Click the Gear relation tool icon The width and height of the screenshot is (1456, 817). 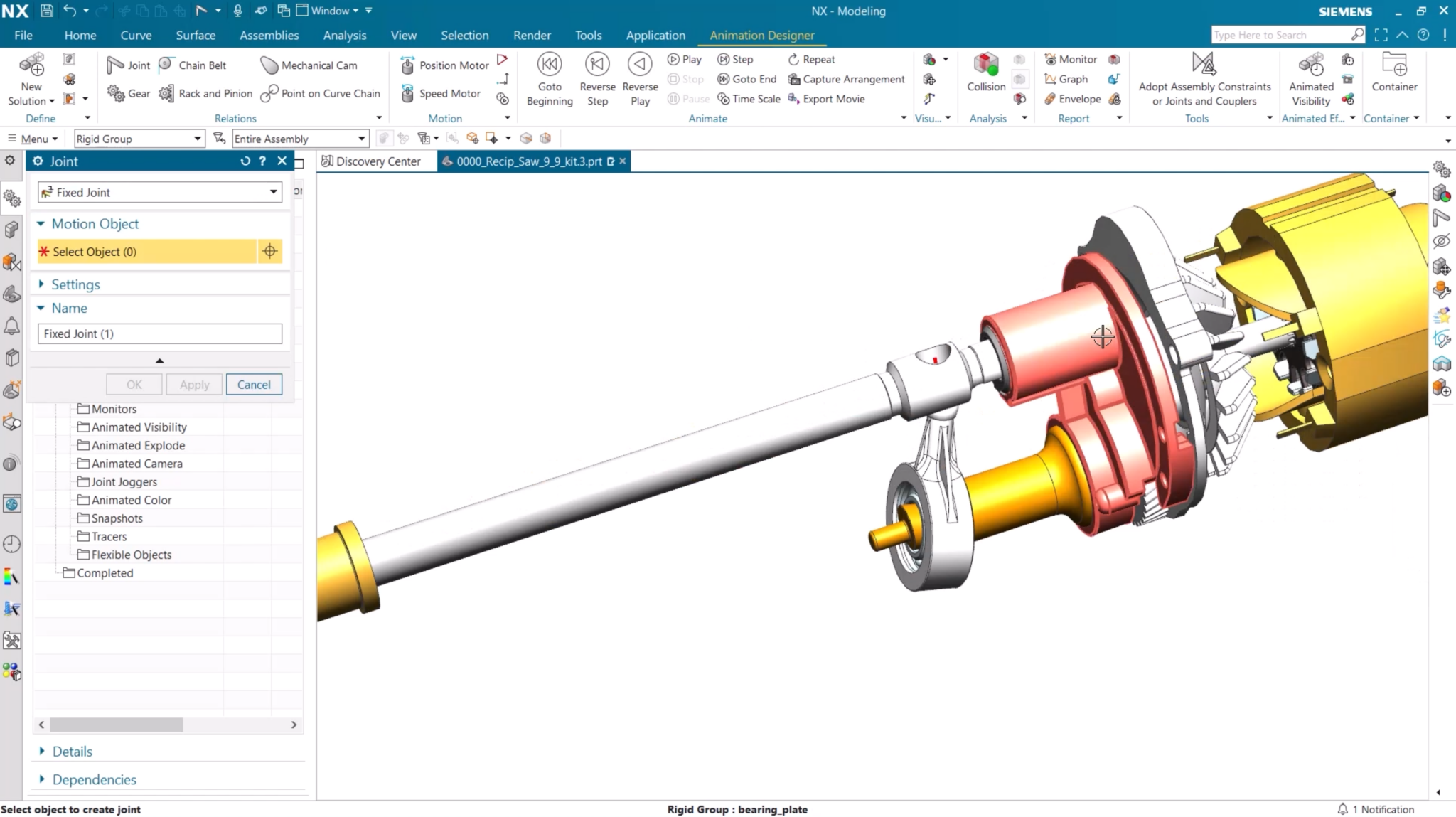click(x=116, y=93)
